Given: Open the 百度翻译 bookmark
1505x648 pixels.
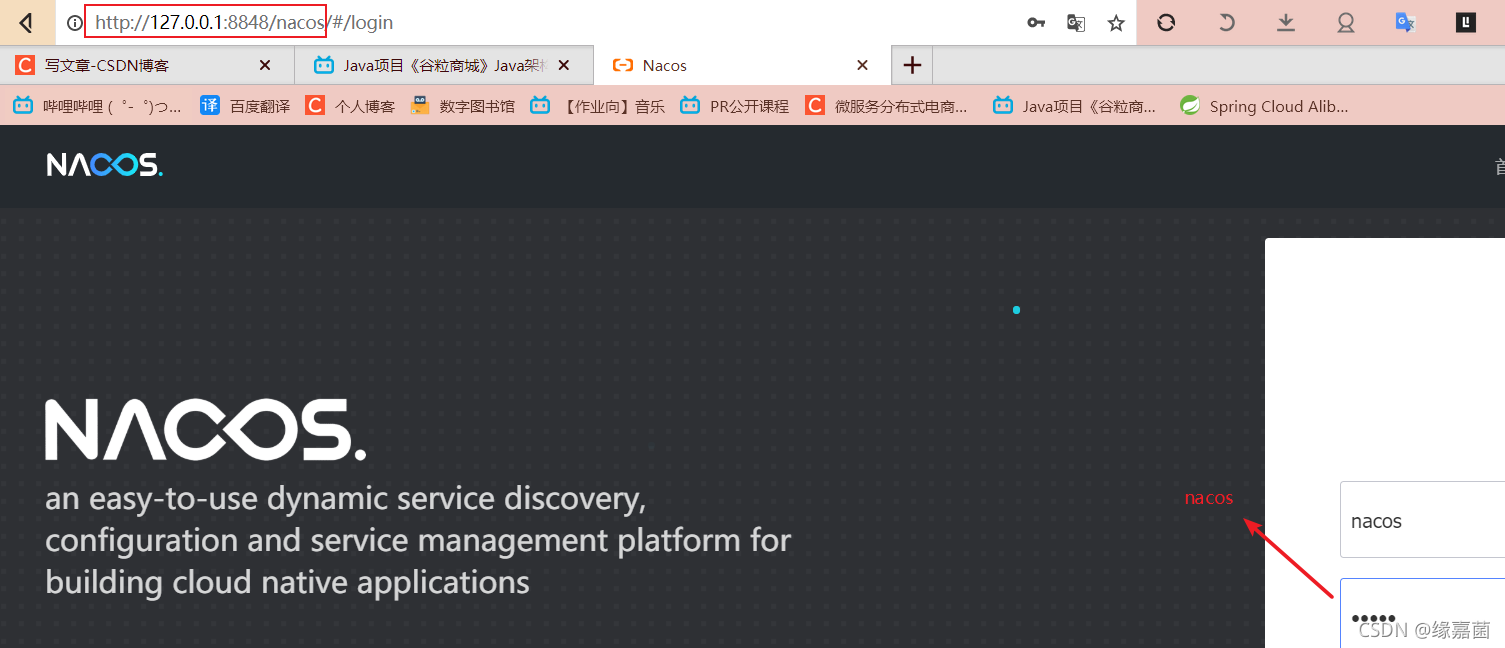Looking at the screenshot, I should [x=245, y=106].
